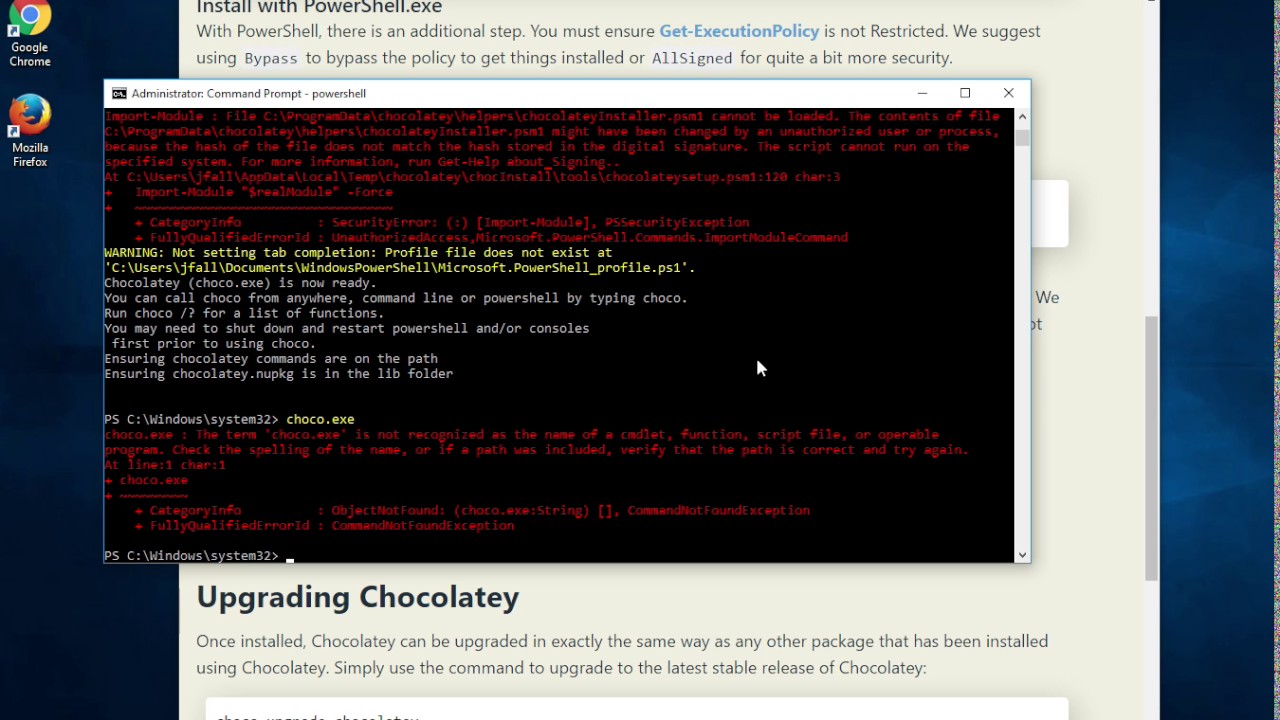Click the 'FullyQualifiedErrorId : UnauthorizedAccess' line

tap(491, 237)
